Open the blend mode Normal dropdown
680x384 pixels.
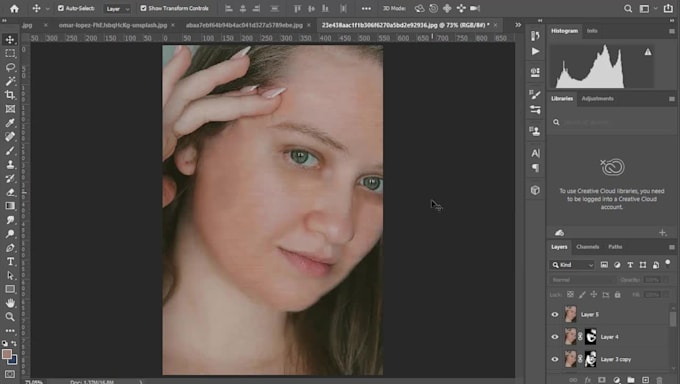pyautogui.click(x=582, y=280)
